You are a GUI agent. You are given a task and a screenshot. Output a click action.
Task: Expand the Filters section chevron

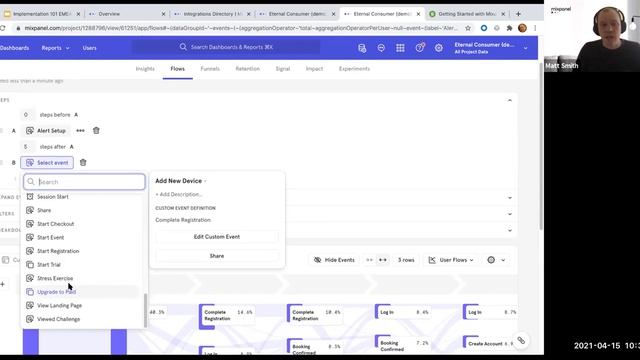pyautogui.click(x=509, y=214)
